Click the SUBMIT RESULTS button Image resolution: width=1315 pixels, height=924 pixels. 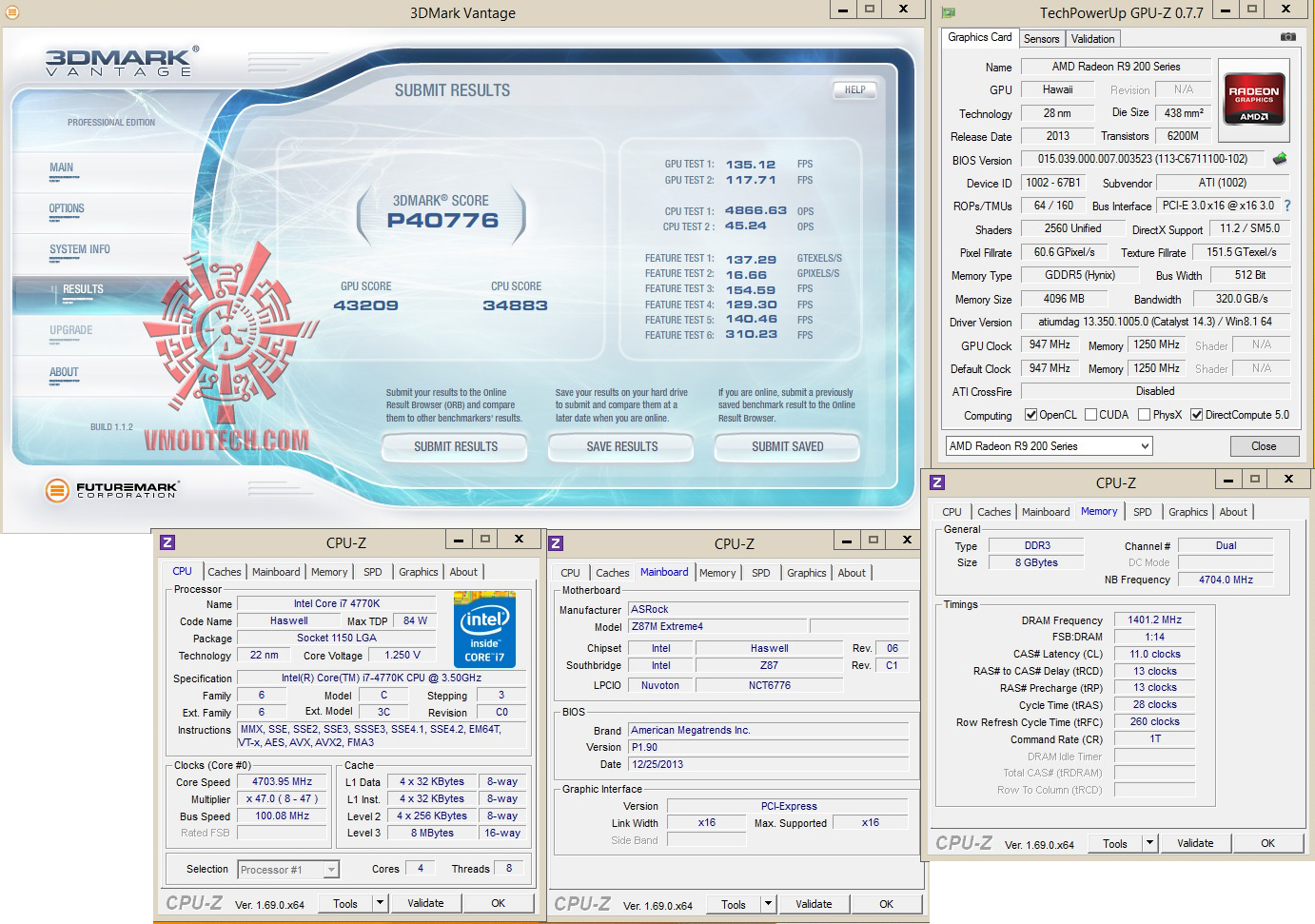click(x=456, y=446)
